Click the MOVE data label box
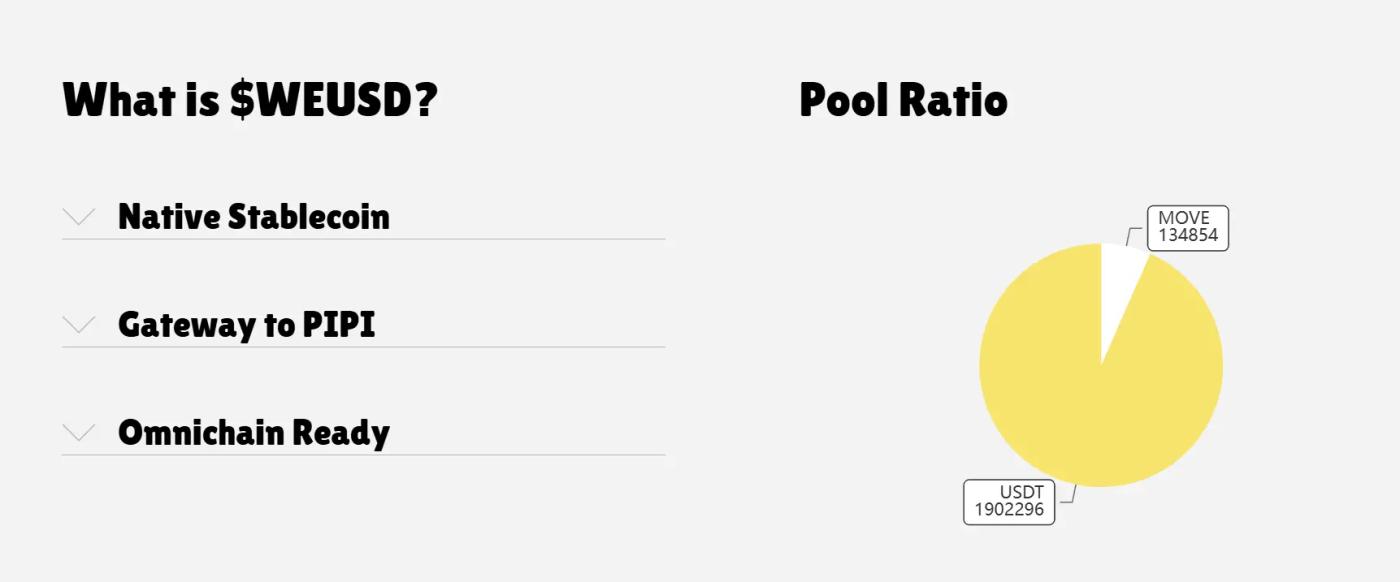 click(x=1188, y=228)
